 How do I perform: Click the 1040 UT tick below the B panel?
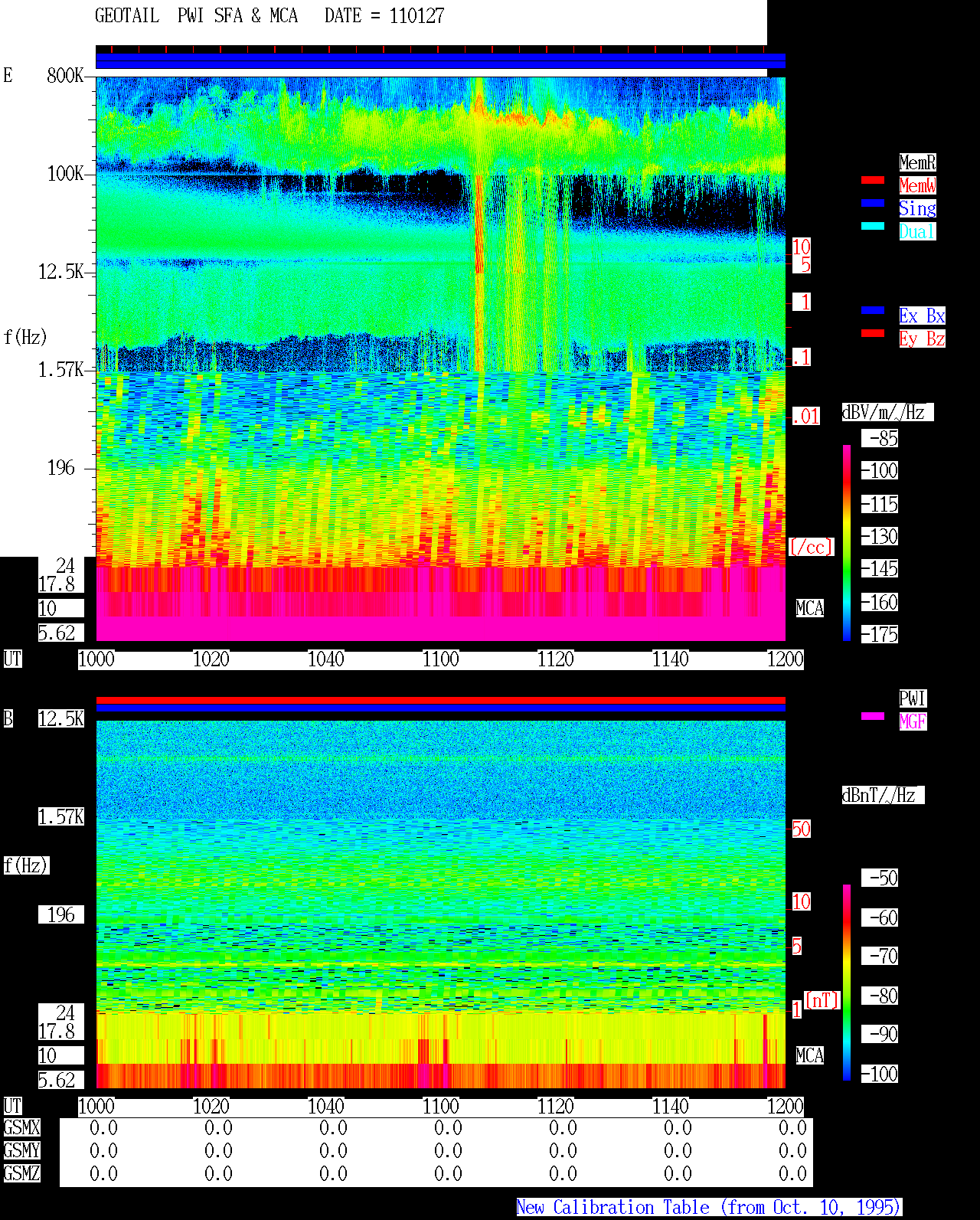pos(326,1106)
